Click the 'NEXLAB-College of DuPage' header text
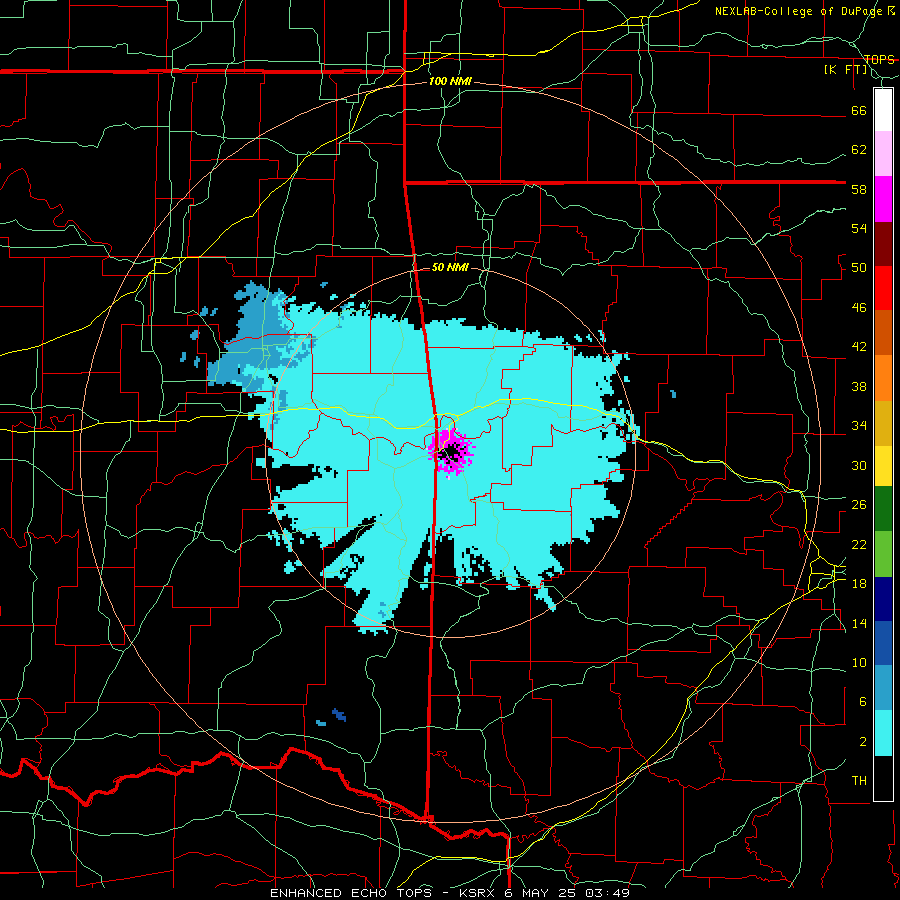The height and width of the screenshot is (900, 900). click(x=801, y=11)
